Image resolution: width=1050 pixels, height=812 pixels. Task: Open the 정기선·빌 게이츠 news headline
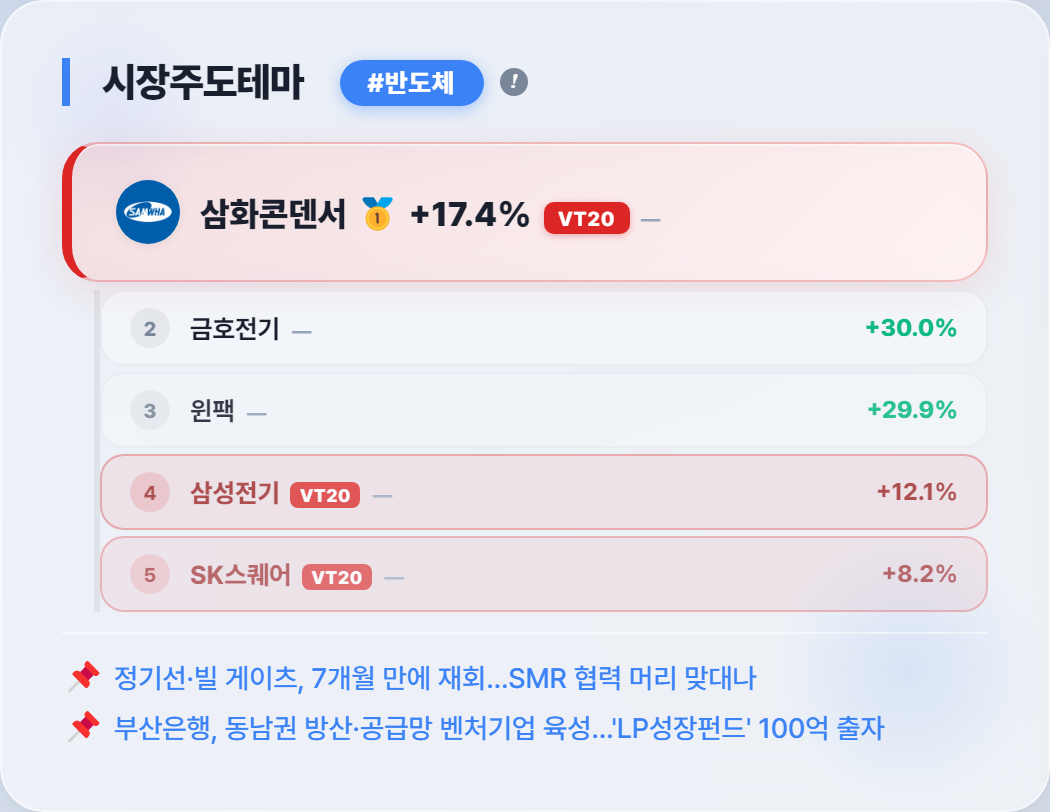(x=435, y=678)
